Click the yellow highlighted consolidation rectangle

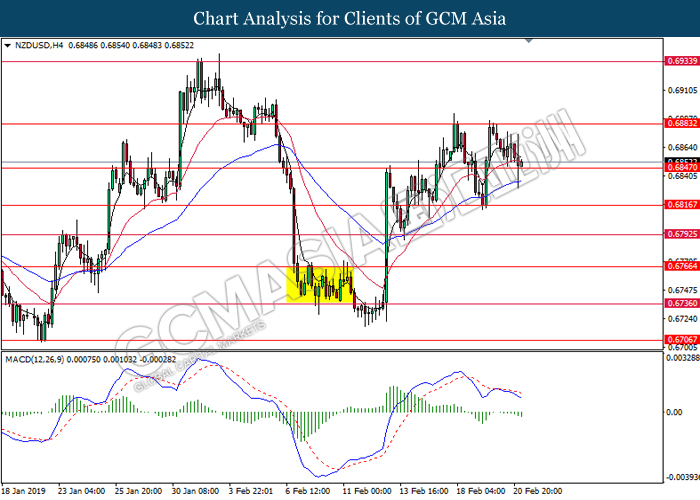tap(320, 285)
